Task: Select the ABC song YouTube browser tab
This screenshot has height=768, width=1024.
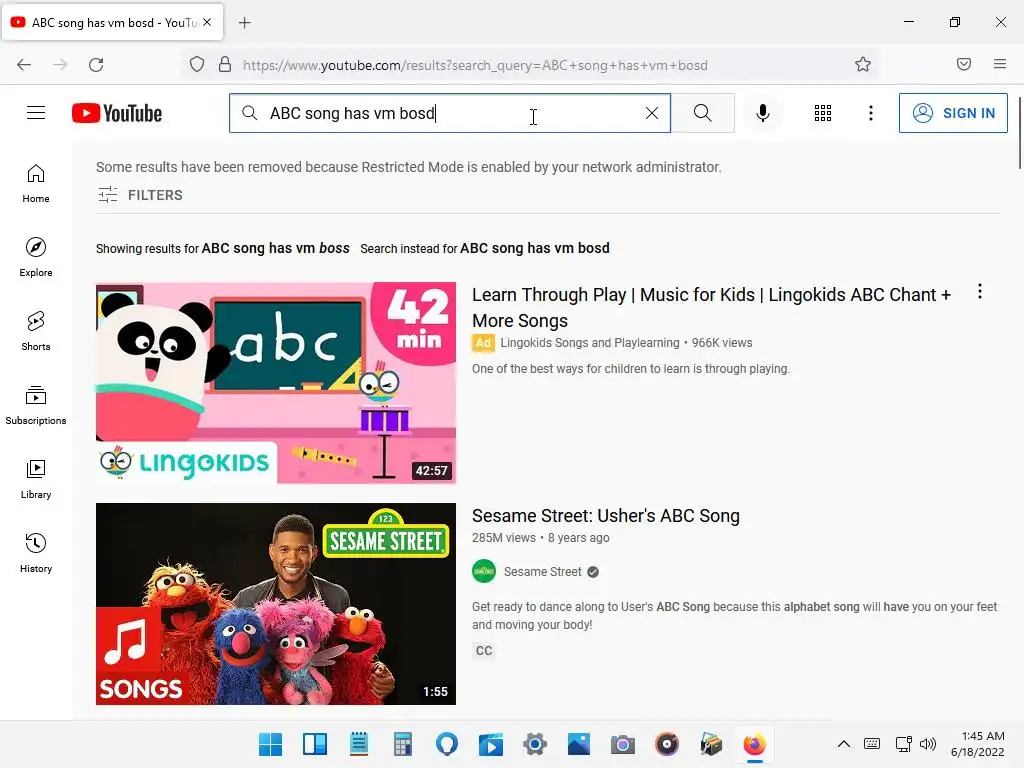Action: pyautogui.click(x=112, y=22)
